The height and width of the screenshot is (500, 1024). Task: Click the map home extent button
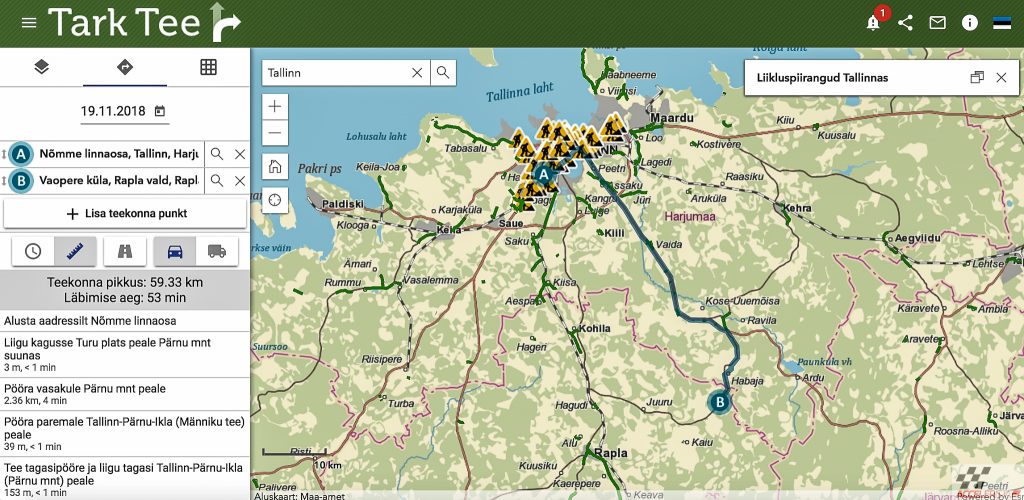coord(275,166)
